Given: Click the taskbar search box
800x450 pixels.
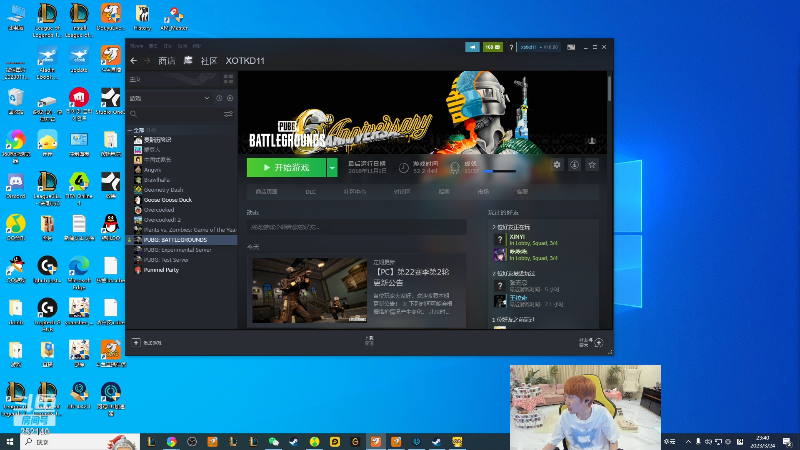Looking at the screenshot, I should (x=80, y=441).
